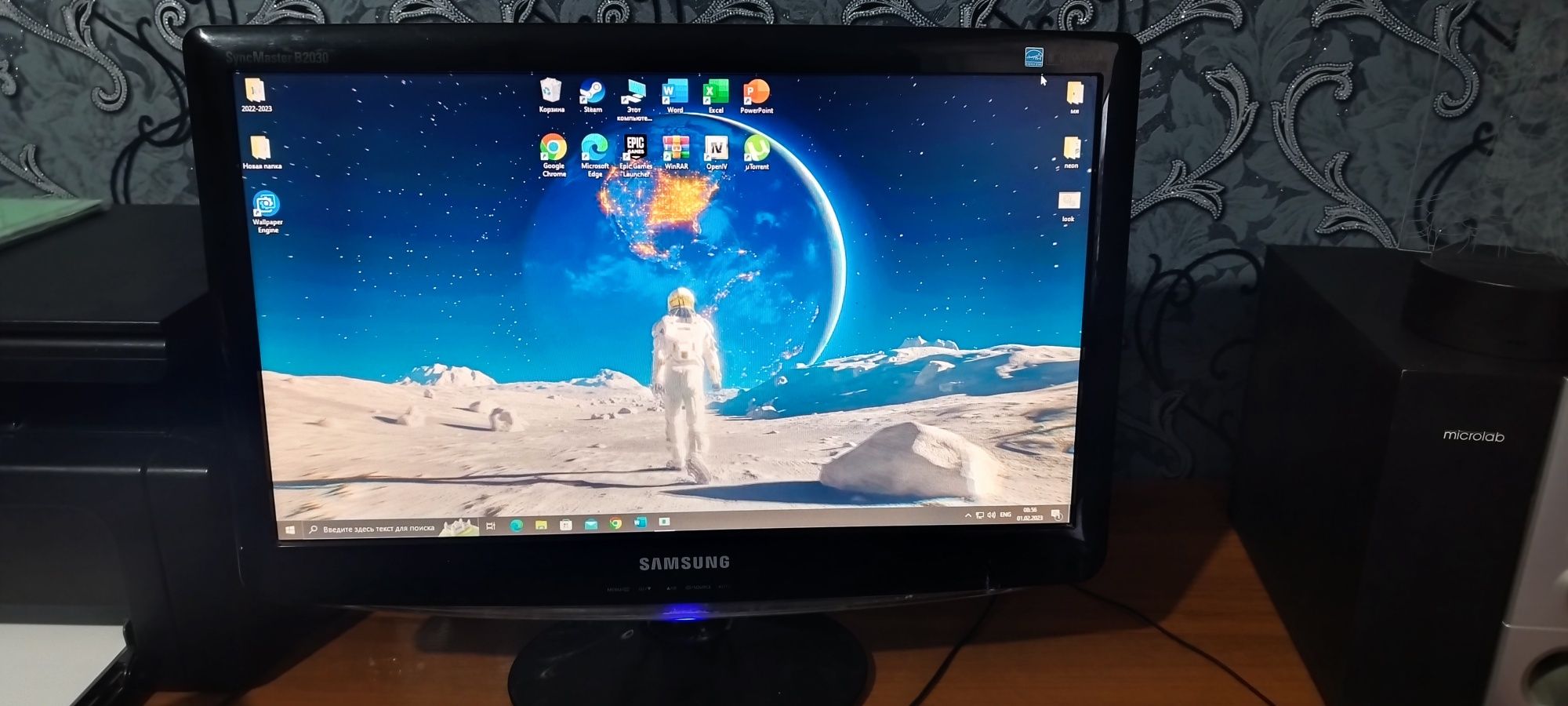Open Epic Games Launcher desktop shortcut
This screenshot has width=1568, height=706.
click(636, 155)
